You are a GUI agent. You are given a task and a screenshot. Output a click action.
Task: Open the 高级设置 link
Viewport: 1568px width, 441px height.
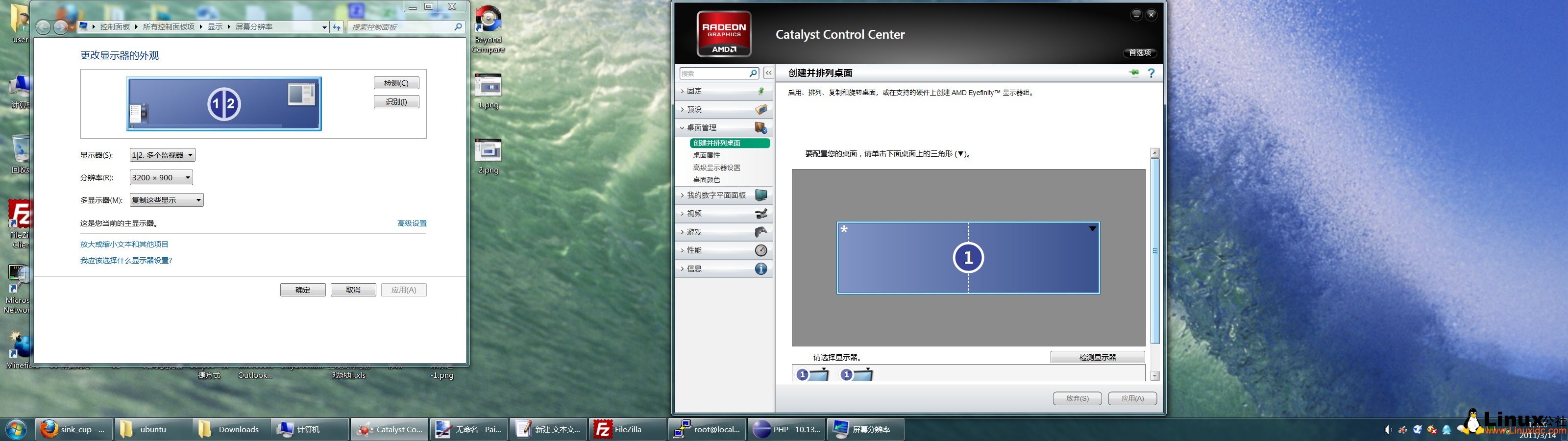412,223
